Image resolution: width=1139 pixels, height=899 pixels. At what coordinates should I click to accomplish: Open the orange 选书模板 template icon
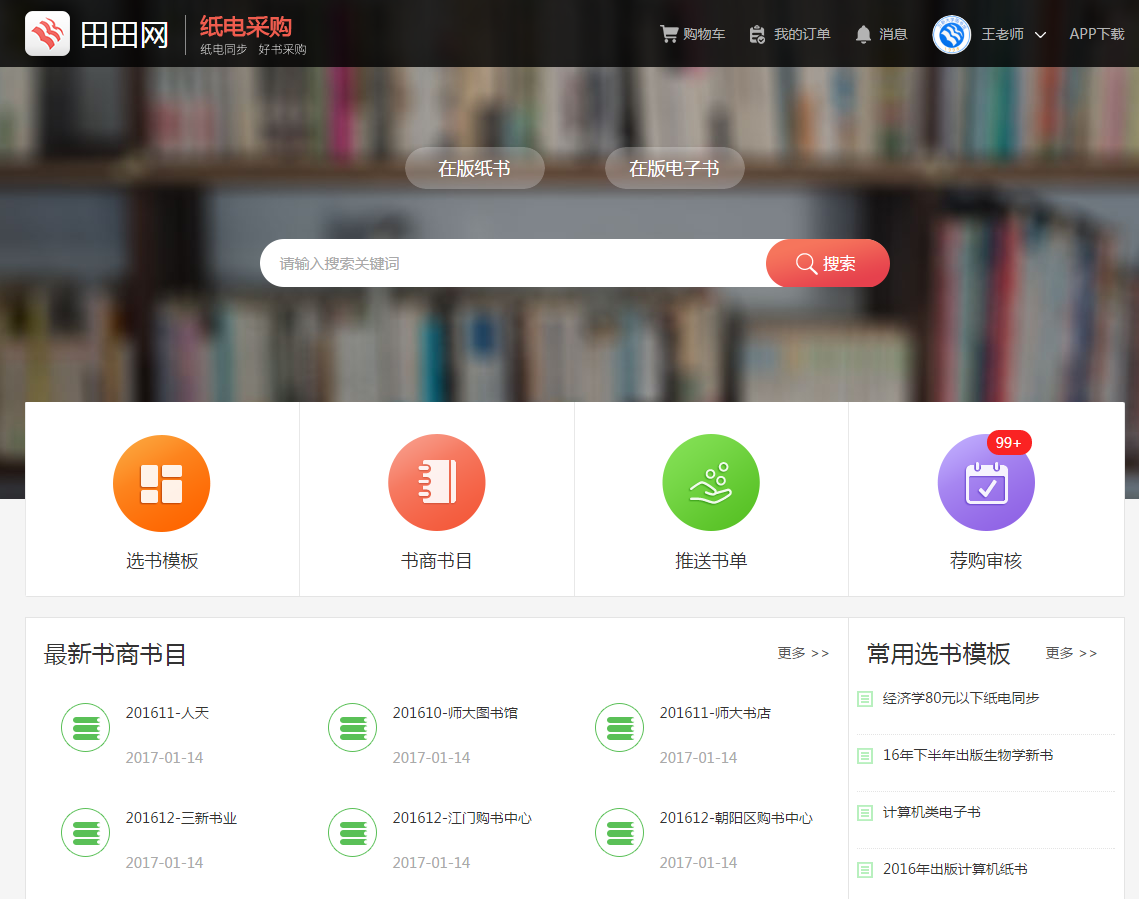pos(161,483)
